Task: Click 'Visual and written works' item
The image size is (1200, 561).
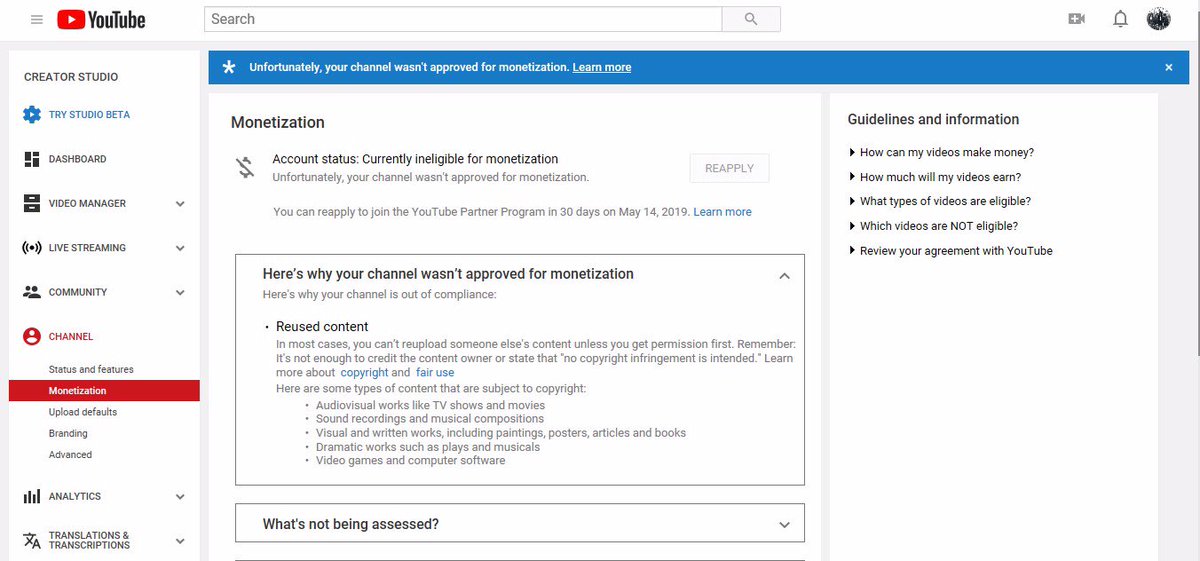Action: coord(501,433)
